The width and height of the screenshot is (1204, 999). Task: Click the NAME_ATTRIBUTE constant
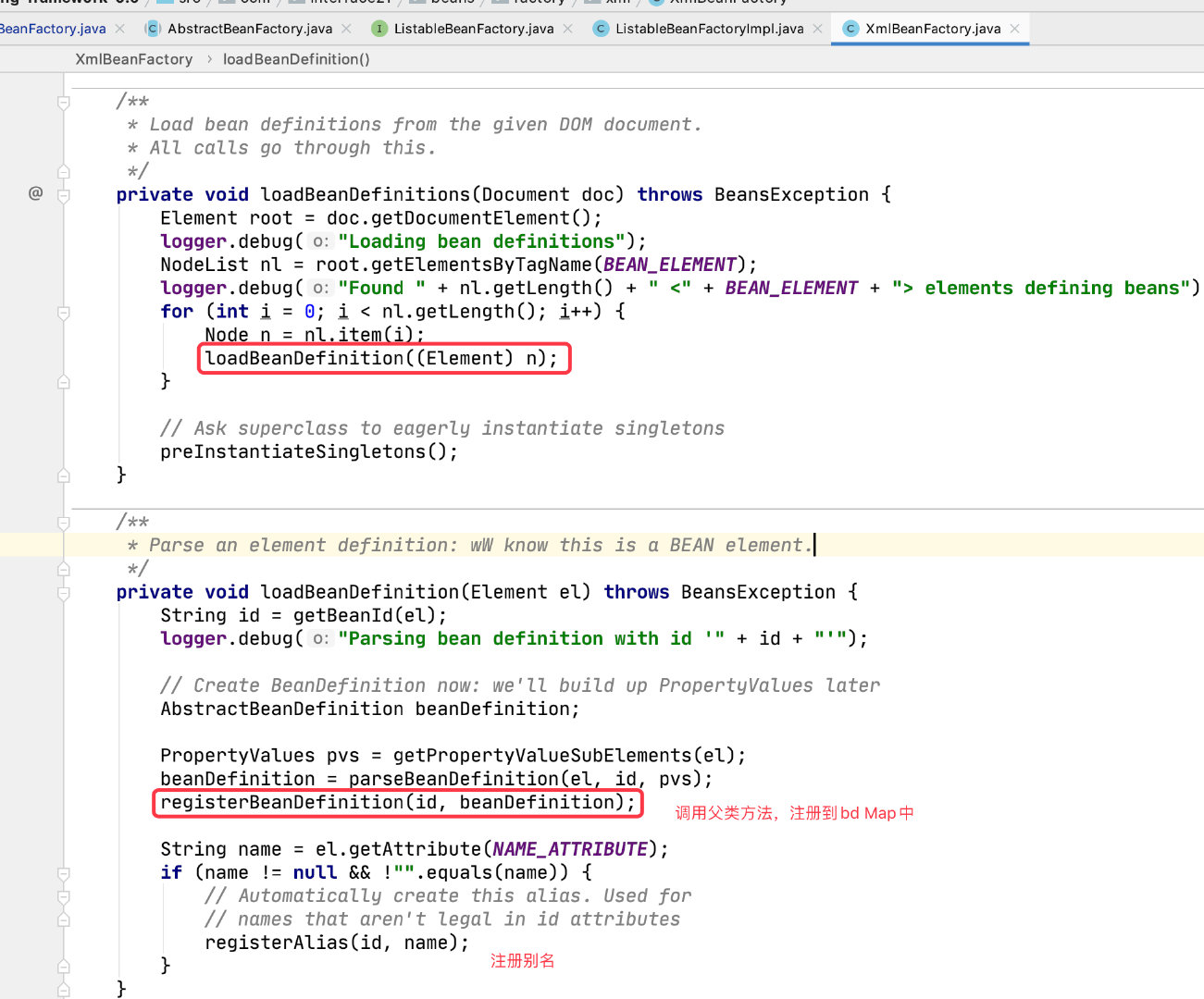570,849
